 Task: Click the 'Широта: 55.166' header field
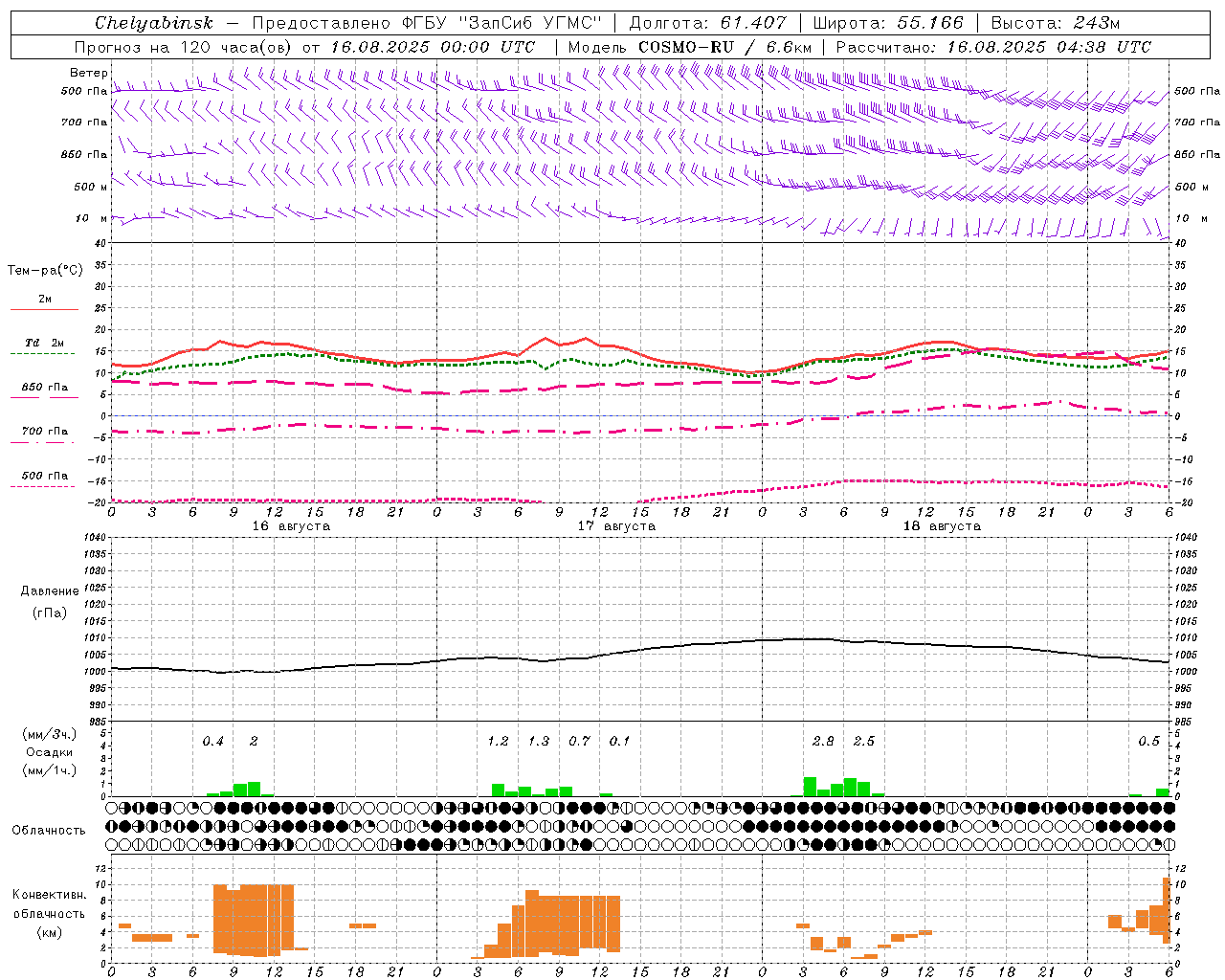pos(887,23)
